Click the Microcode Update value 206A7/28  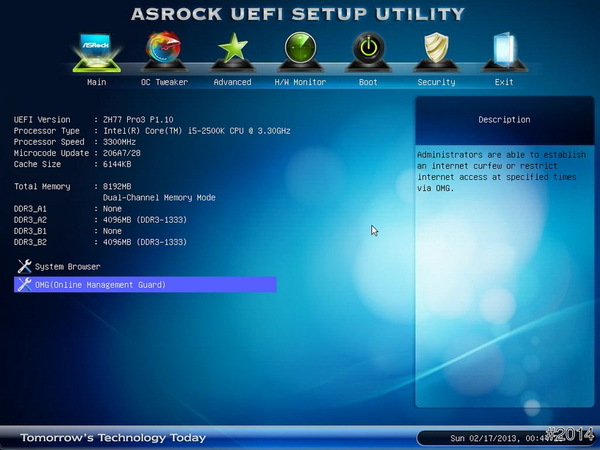(122, 153)
